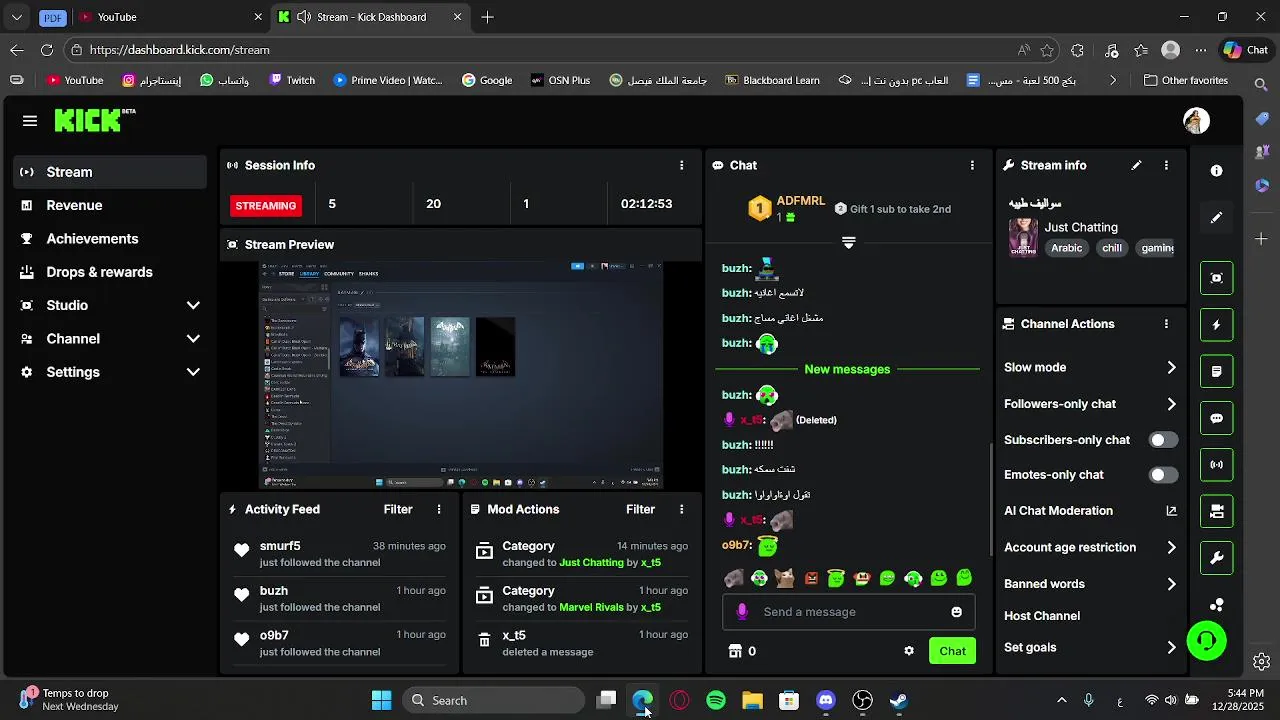The image size is (1280, 720).
Task: Send message with green Chat button
Action: (x=952, y=651)
